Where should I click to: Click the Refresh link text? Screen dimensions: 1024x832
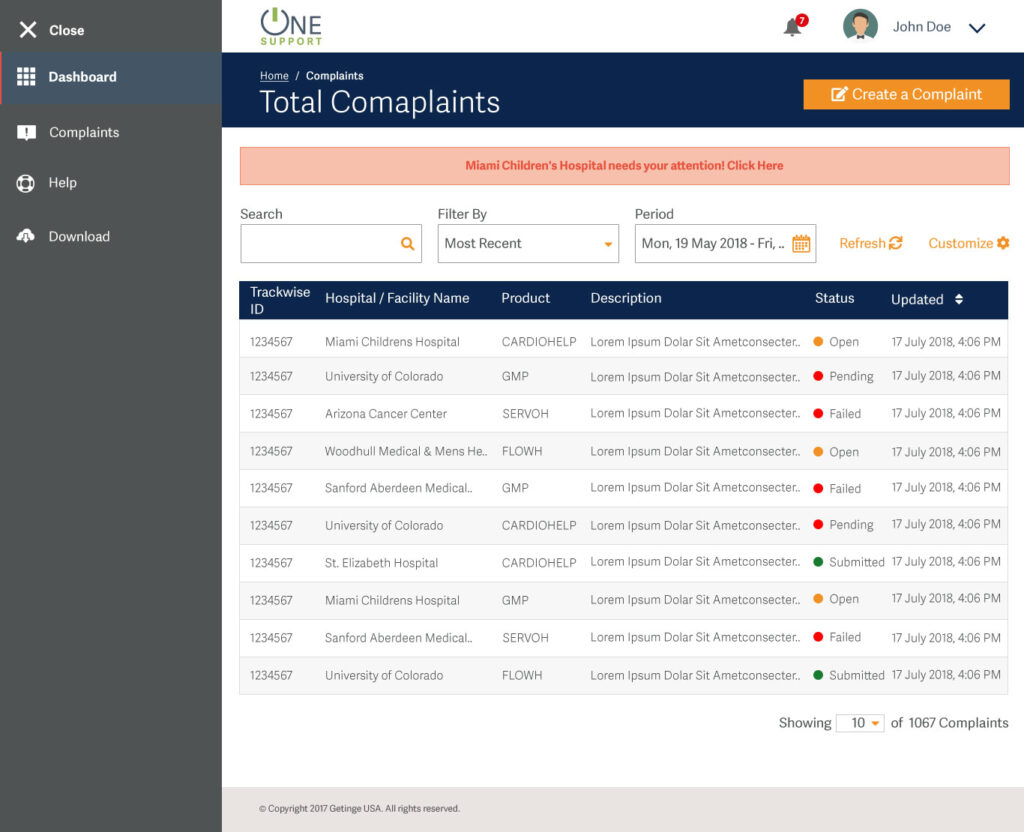862,243
